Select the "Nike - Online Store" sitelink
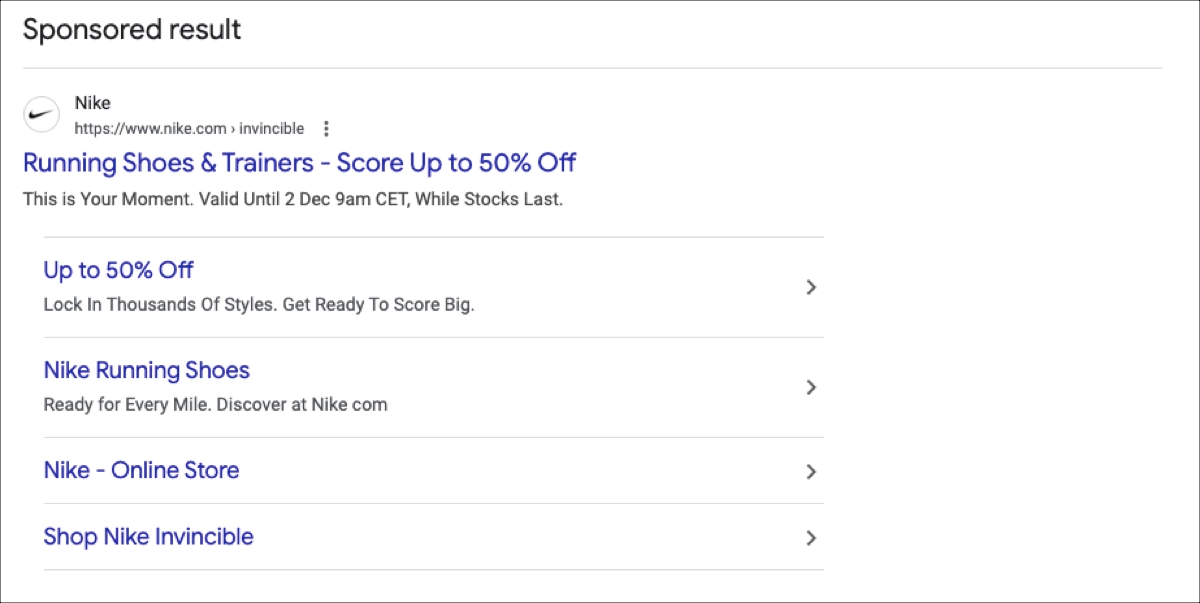Image resolution: width=1200 pixels, height=603 pixels. point(140,469)
